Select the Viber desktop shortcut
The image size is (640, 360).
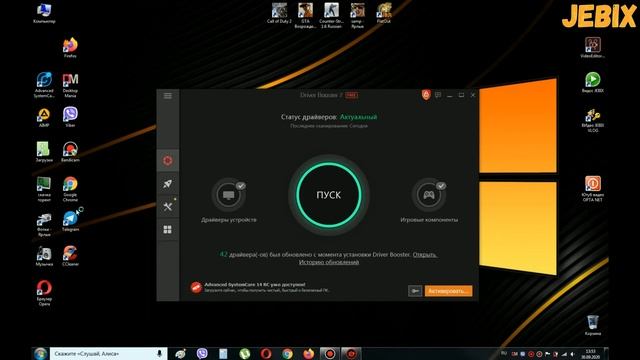point(70,118)
